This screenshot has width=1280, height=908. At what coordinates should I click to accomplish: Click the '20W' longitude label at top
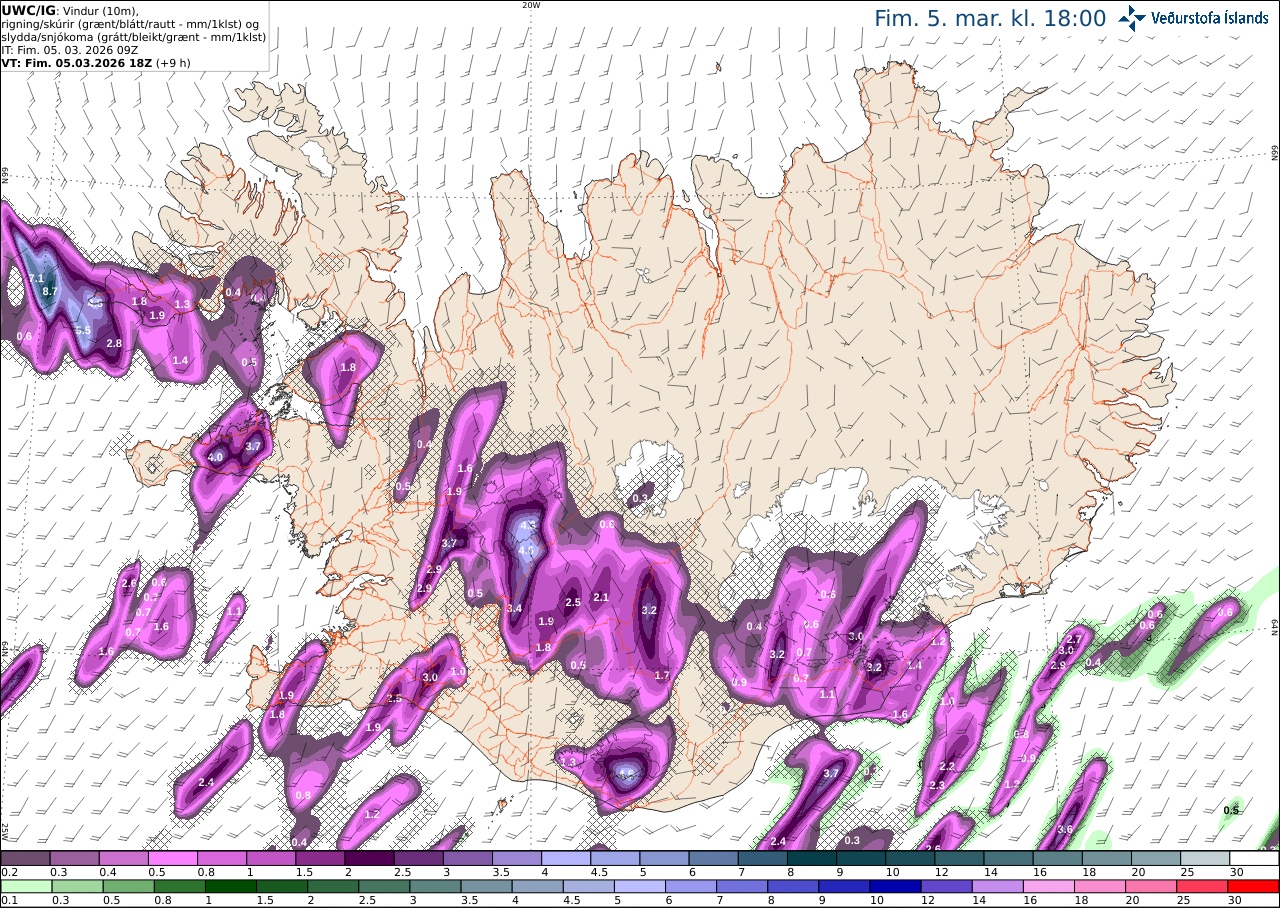(531, 5)
